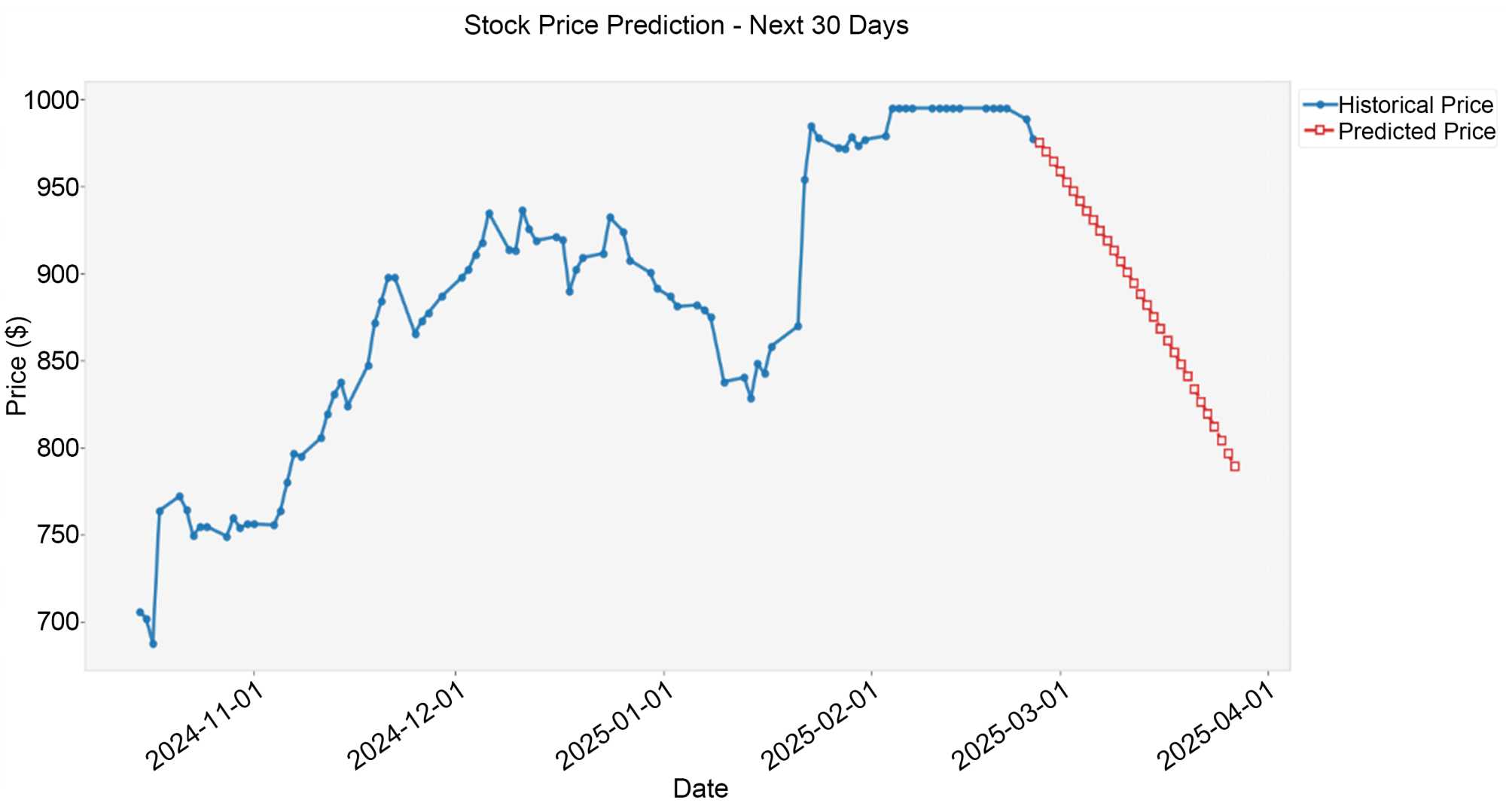Click the blue Historical Price legend marker
The width and height of the screenshot is (1506, 812).
(1320, 105)
